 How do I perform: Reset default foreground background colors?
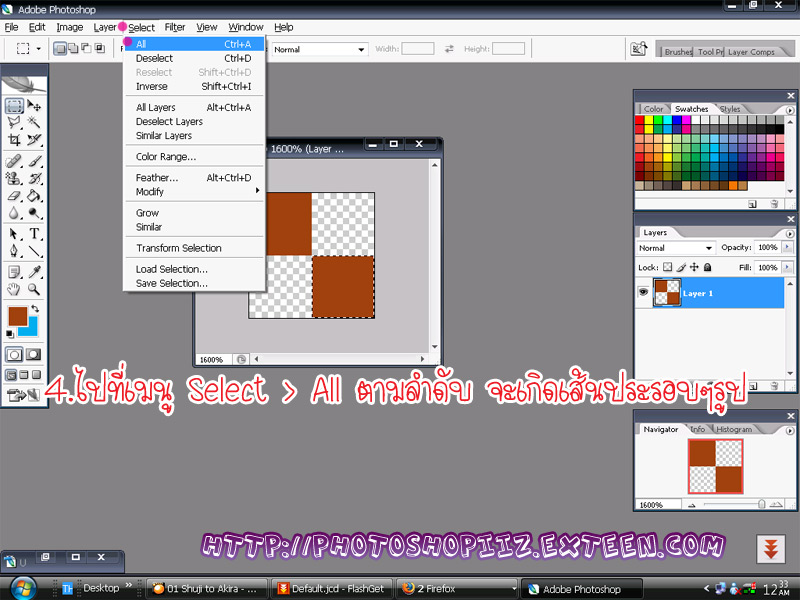10,334
